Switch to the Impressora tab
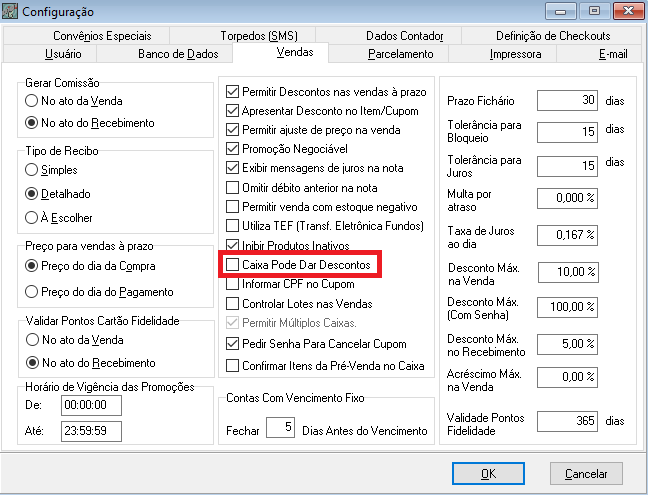Screen dimensions: 648x495 503,54
